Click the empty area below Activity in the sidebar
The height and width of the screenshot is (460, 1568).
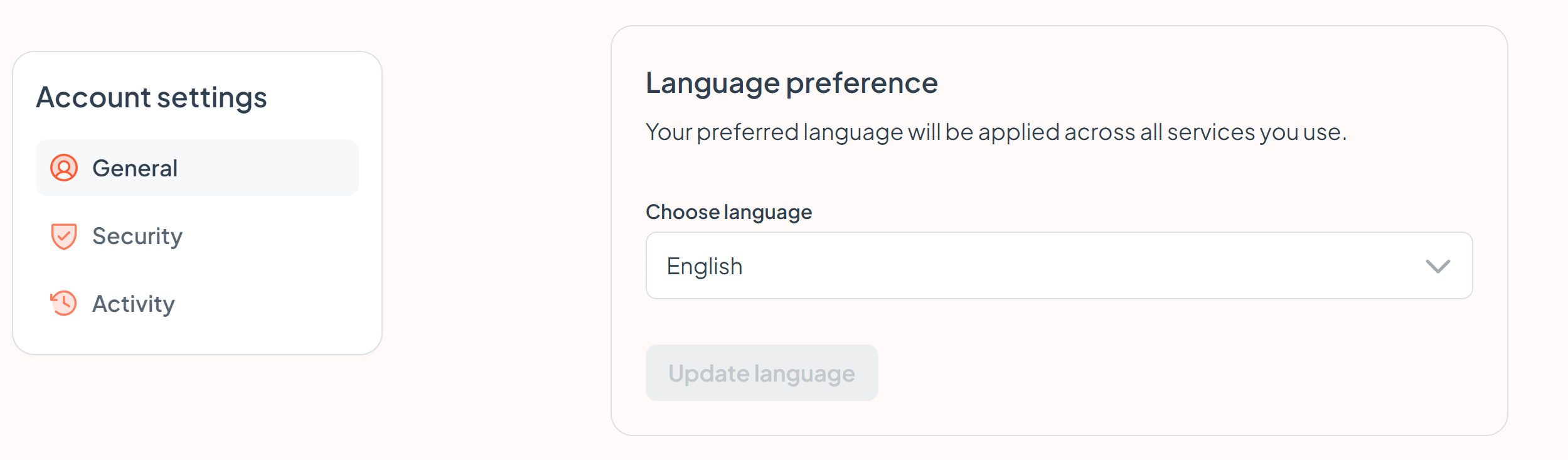tap(197, 342)
